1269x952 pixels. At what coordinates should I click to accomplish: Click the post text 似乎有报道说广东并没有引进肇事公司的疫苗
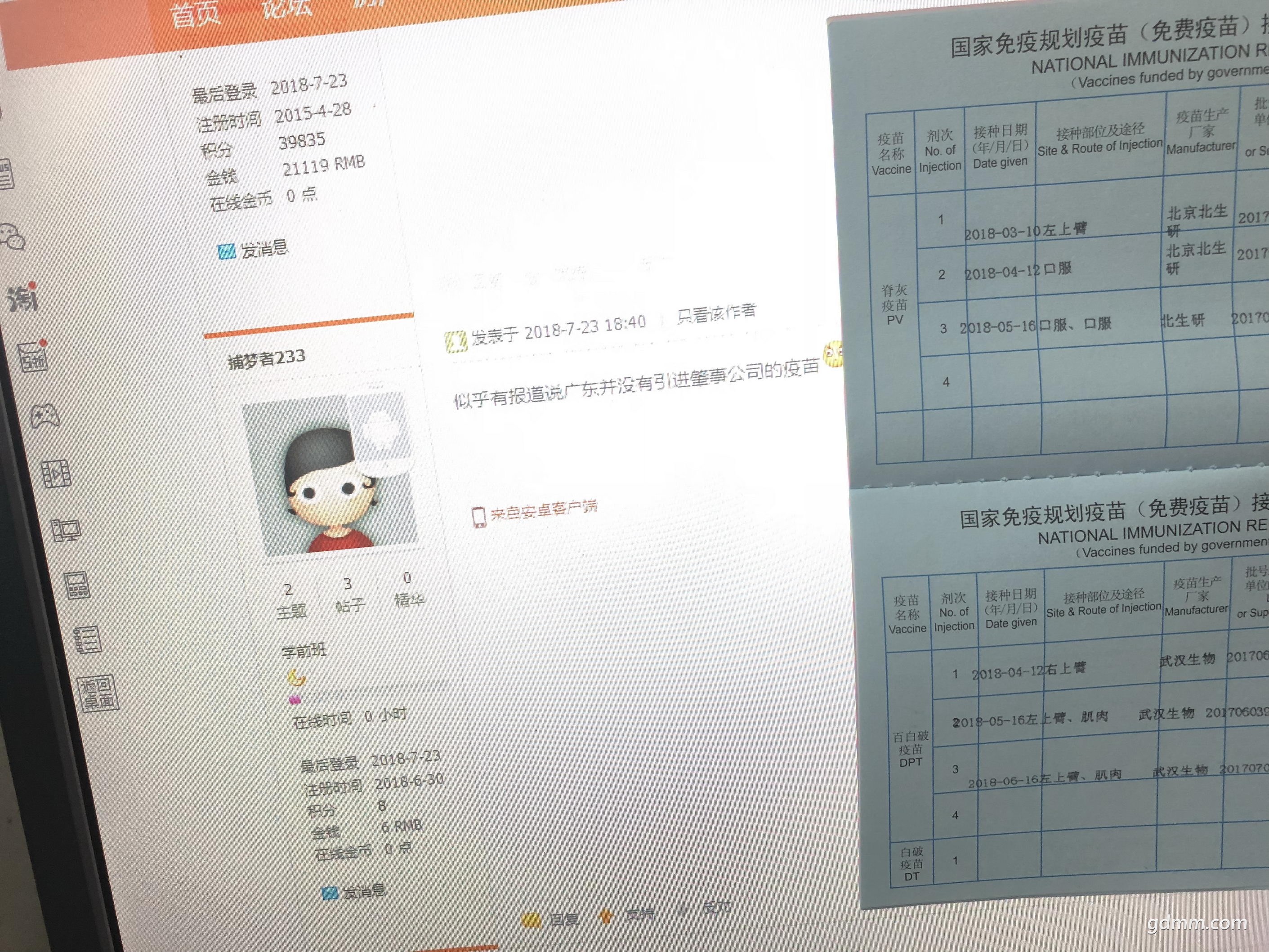click(x=637, y=384)
